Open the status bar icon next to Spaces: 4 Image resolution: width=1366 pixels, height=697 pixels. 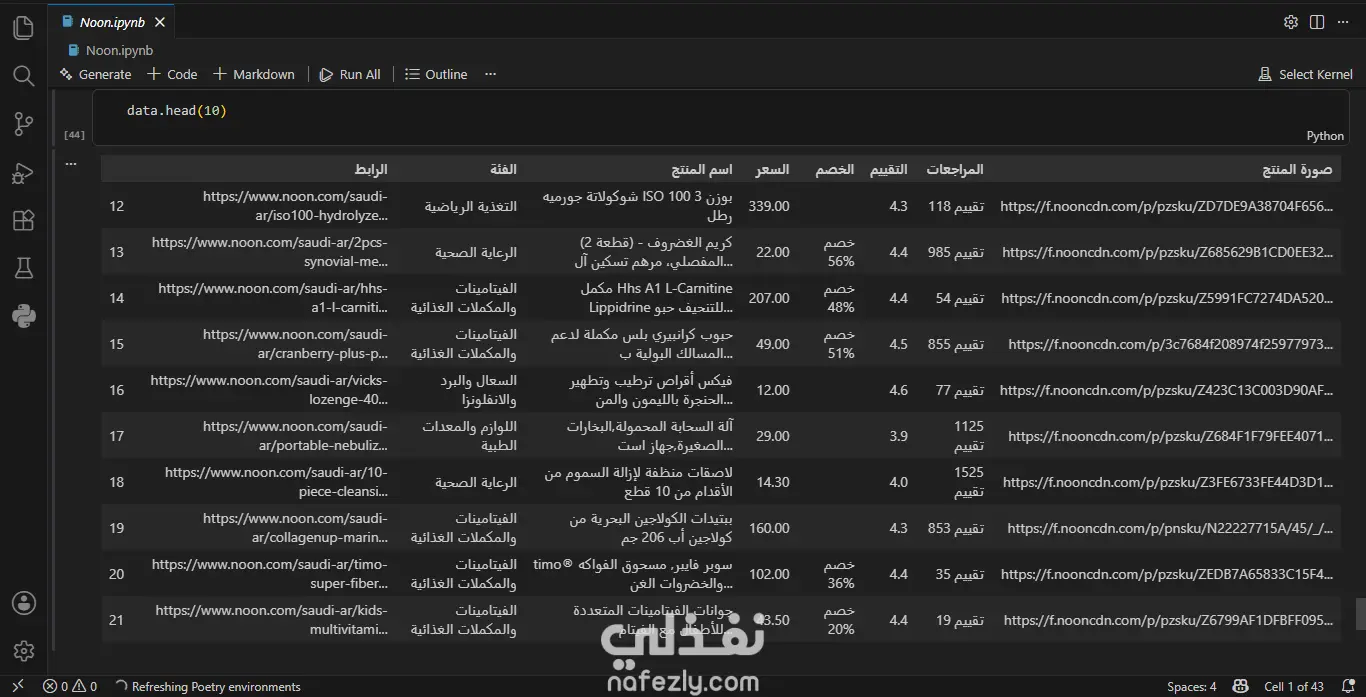point(1241,686)
